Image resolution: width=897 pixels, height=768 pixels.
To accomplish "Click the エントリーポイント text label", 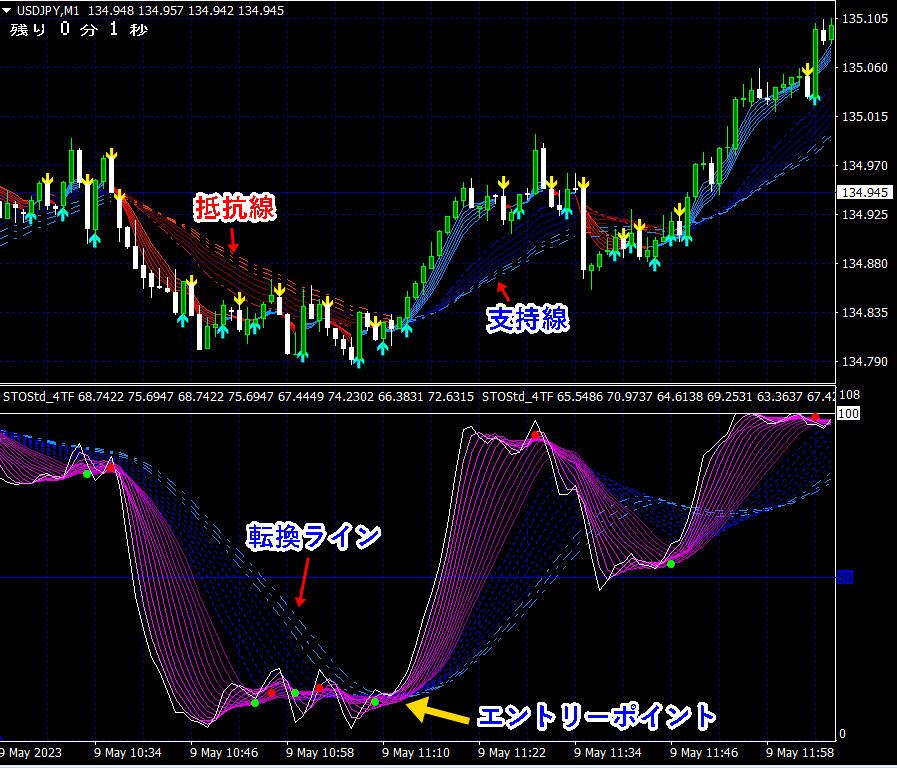I will [x=597, y=716].
